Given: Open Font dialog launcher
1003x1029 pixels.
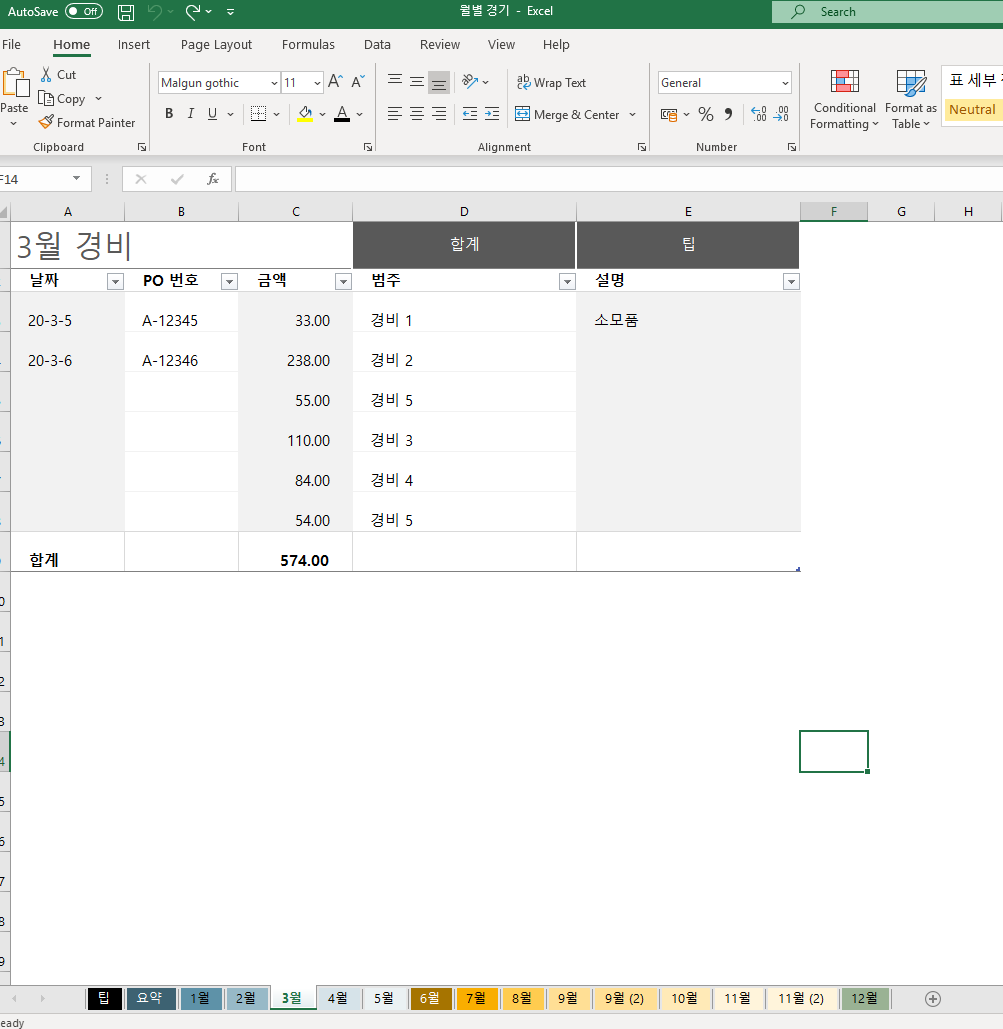Looking at the screenshot, I should [368, 147].
